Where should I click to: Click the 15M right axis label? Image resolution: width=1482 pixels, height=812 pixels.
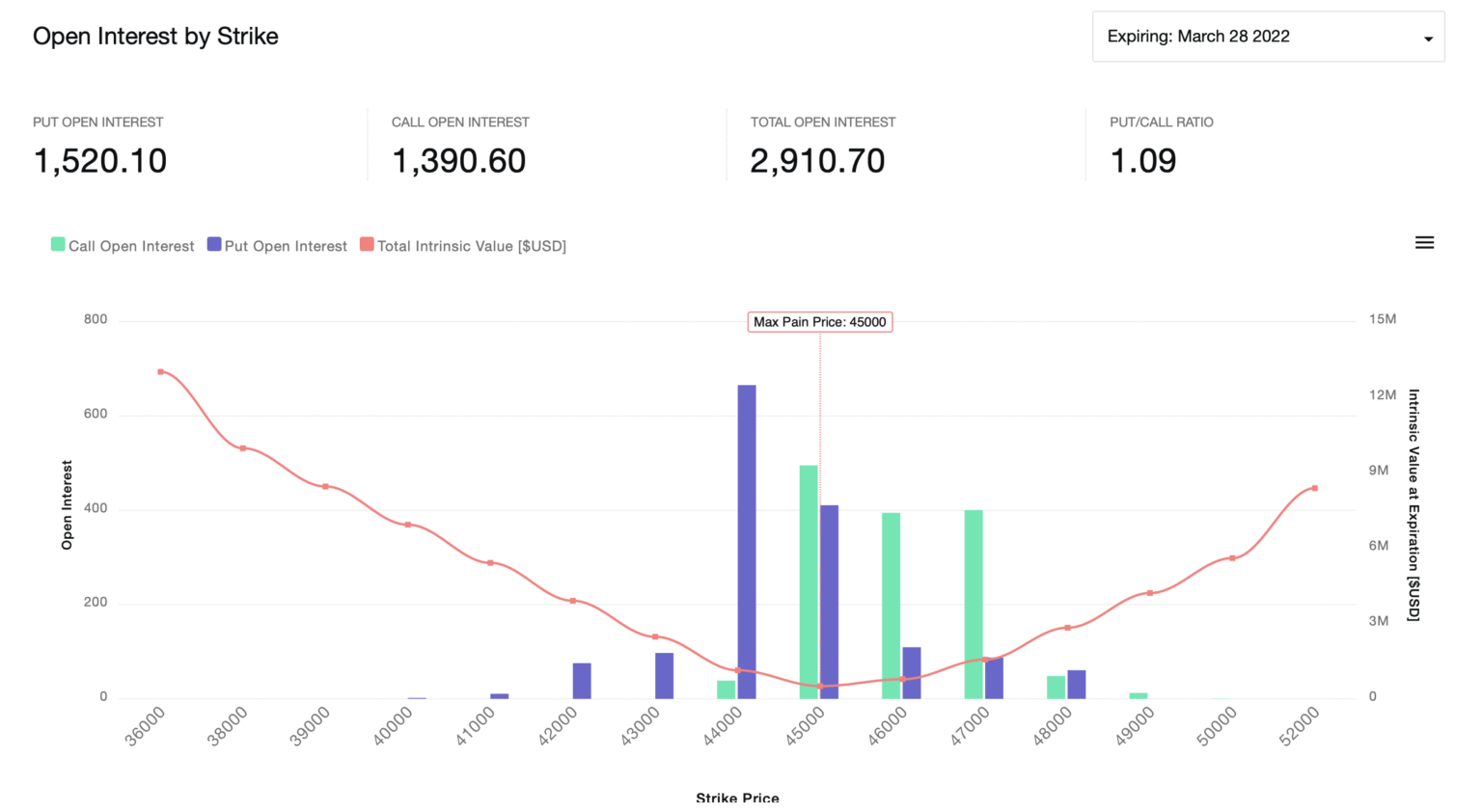click(1383, 319)
